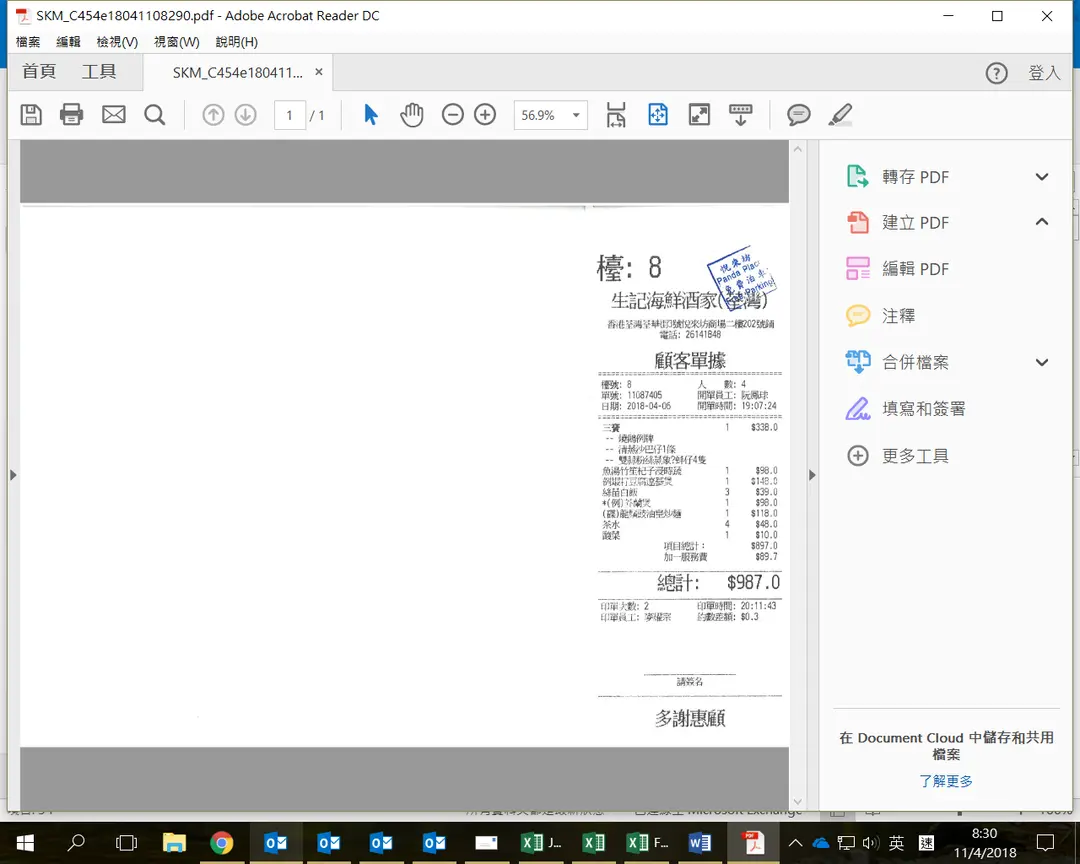
Task: Open the 檔案 menu
Action: click(x=28, y=42)
